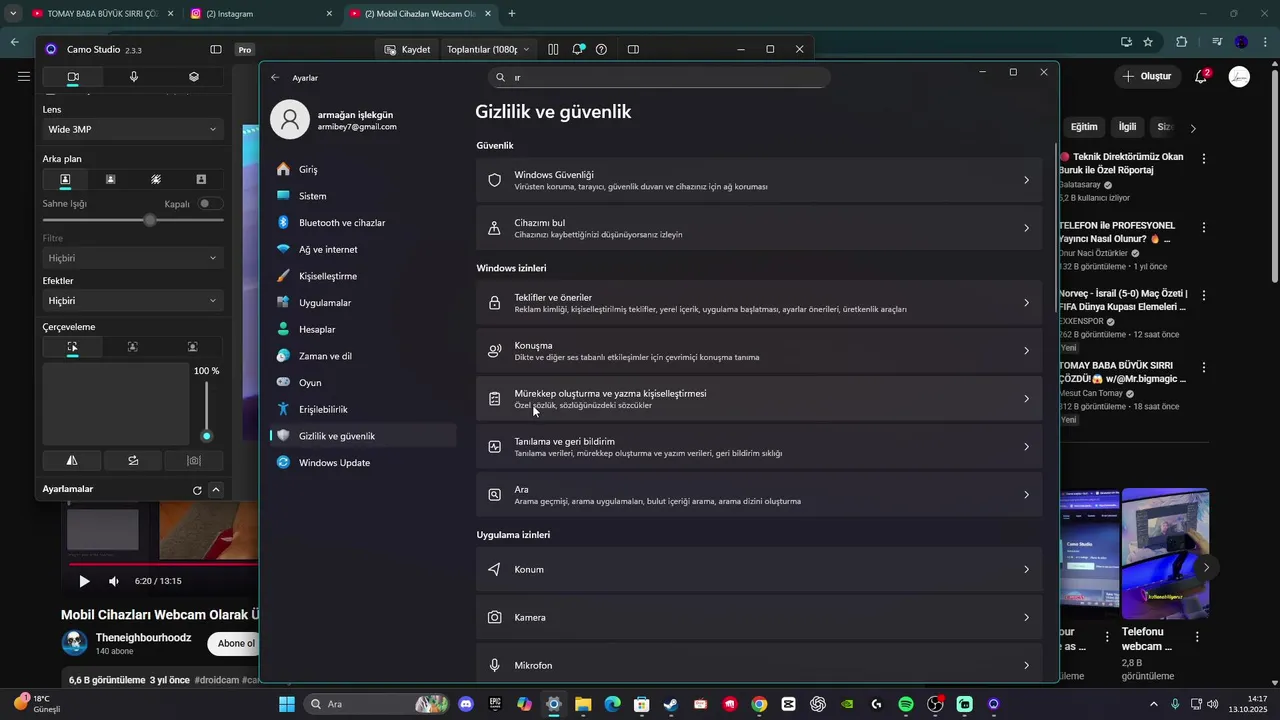Screen dimensions: 1280x720
Task: Open the Kamera app permission row
Action: (x=759, y=617)
